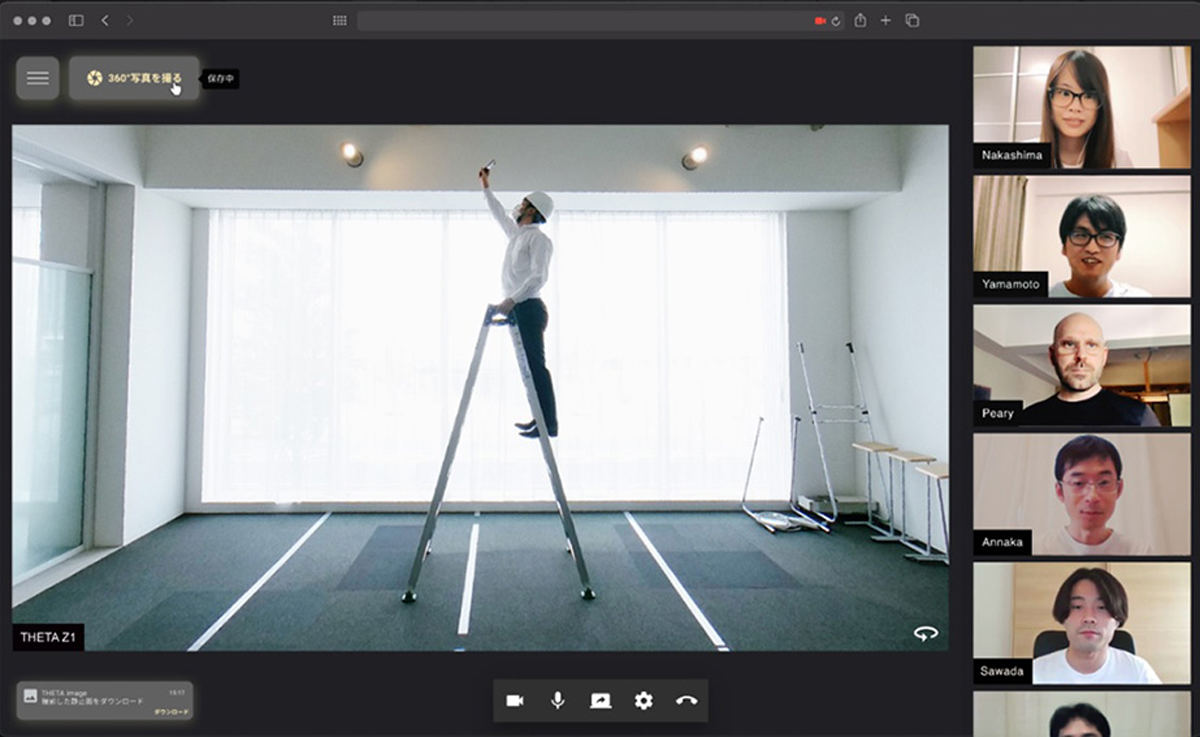Open the hamburger menu
1200x737 pixels.
click(37, 78)
